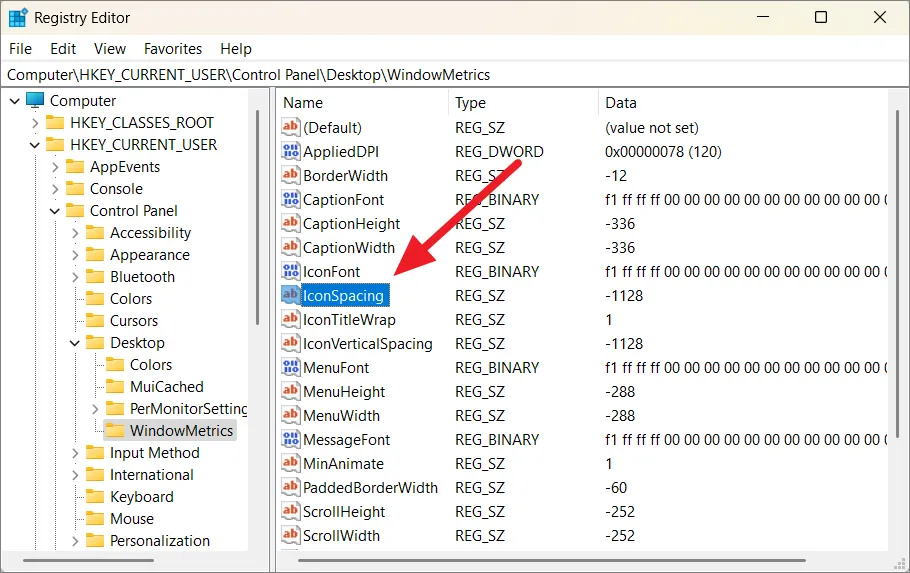Select the CaptionFont binary value icon

(291, 200)
